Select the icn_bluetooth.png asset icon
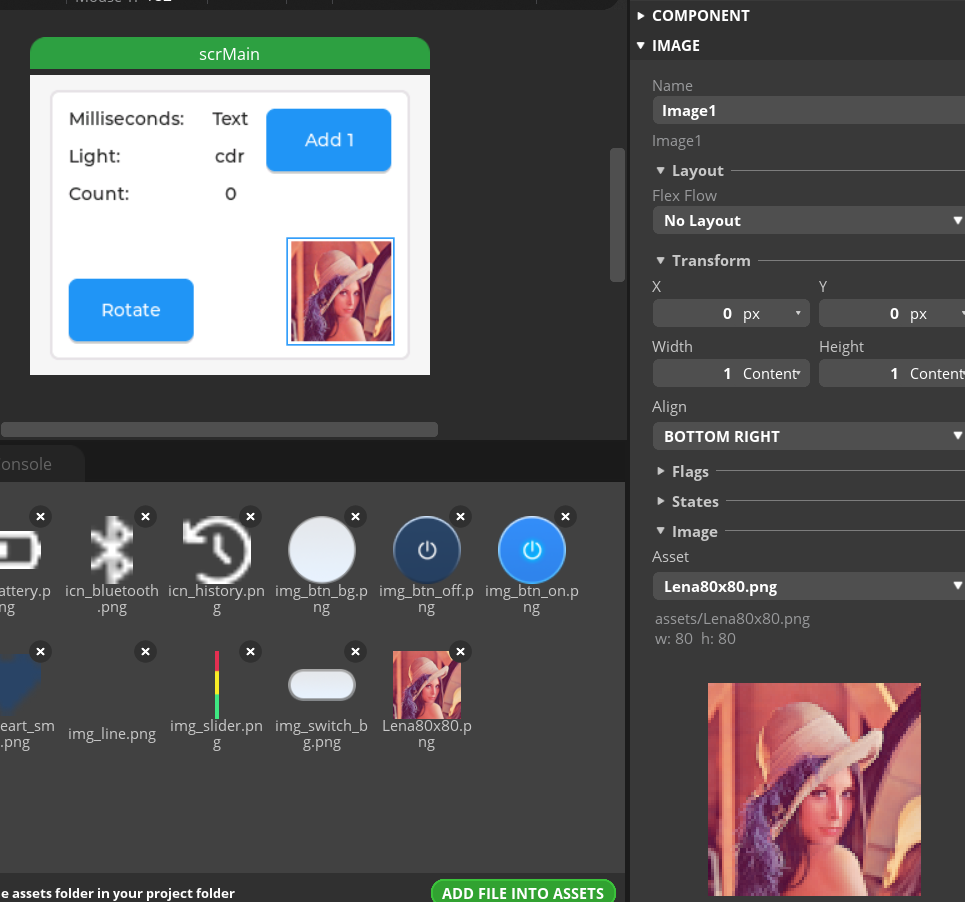The image size is (965, 902). tap(112, 549)
